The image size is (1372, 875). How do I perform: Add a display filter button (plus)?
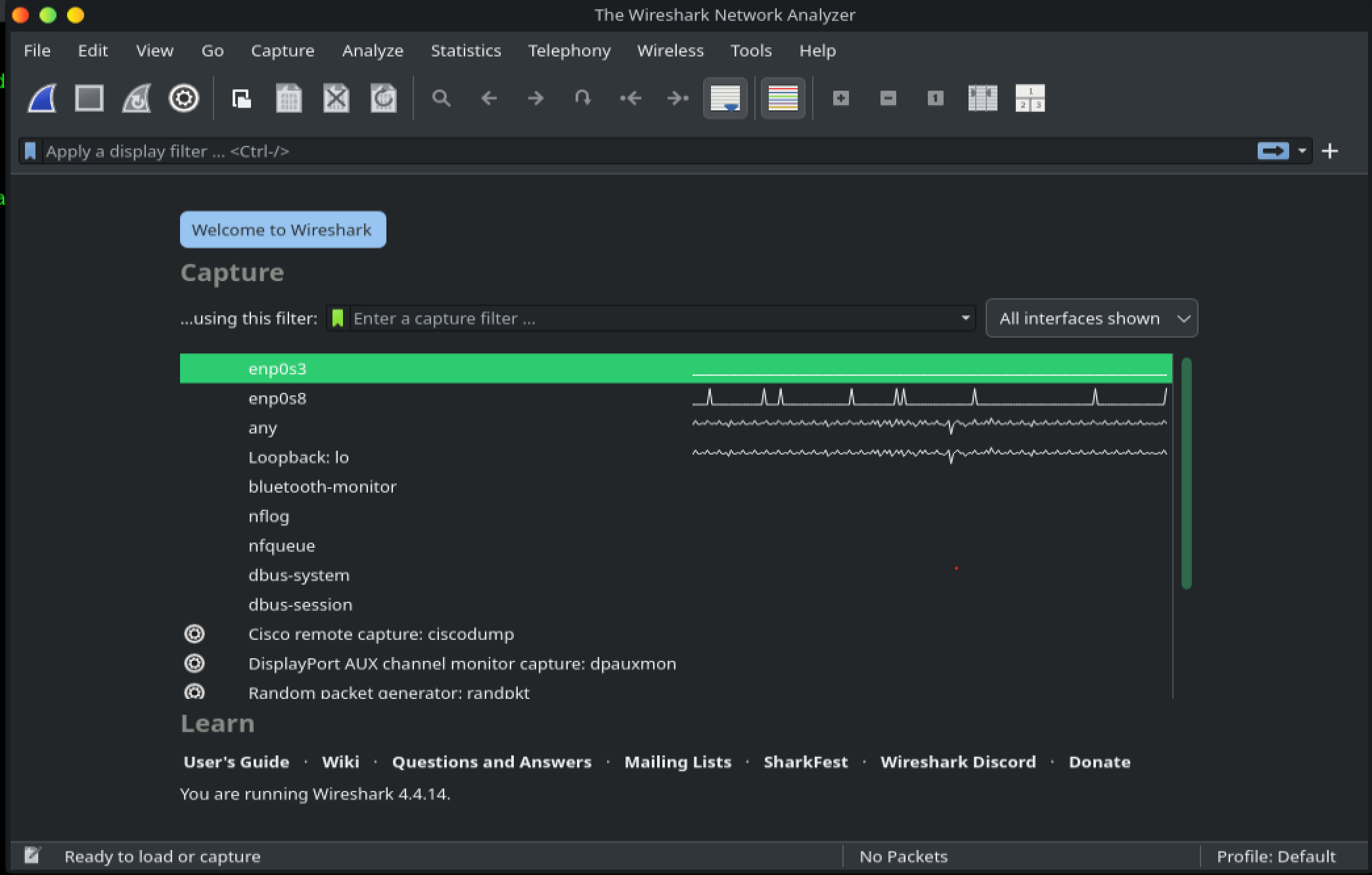pyautogui.click(x=1330, y=151)
